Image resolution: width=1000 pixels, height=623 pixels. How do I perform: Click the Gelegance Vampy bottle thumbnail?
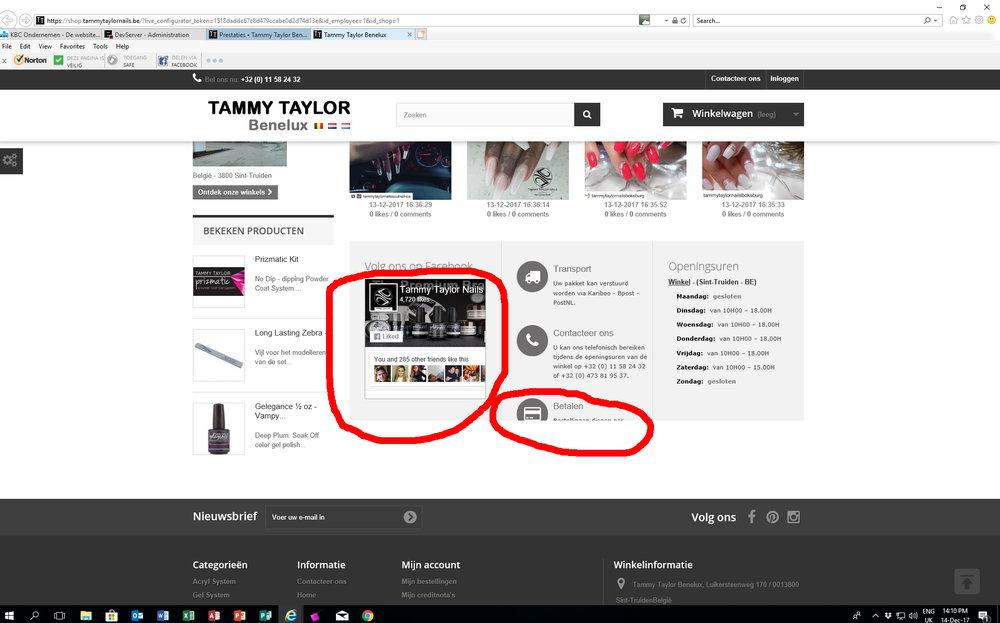pos(219,429)
